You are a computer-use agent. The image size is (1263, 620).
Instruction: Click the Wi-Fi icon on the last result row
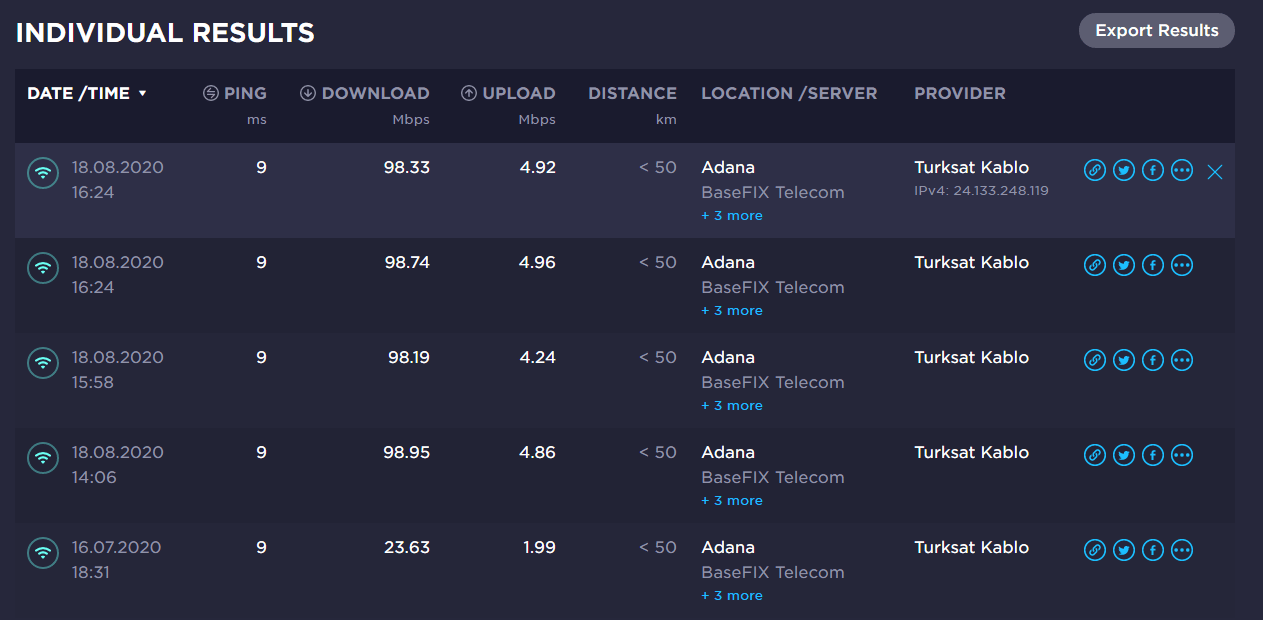pos(42,552)
